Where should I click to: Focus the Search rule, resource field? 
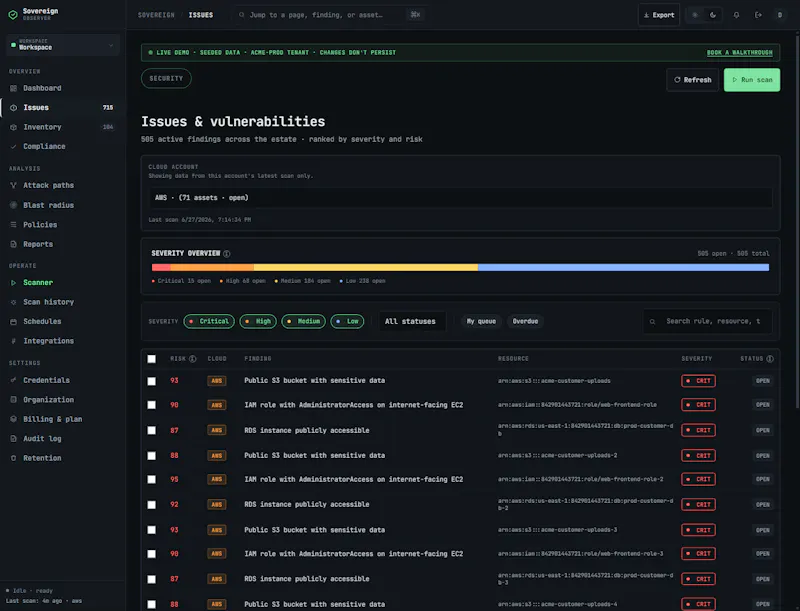[x=707, y=321]
